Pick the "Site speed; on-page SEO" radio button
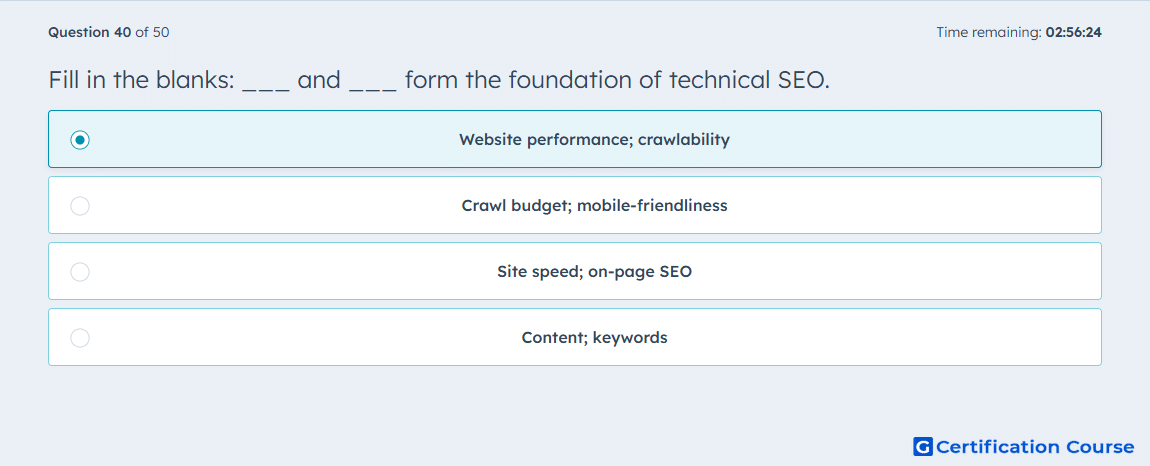This screenshot has height=466, width=1150. (80, 272)
